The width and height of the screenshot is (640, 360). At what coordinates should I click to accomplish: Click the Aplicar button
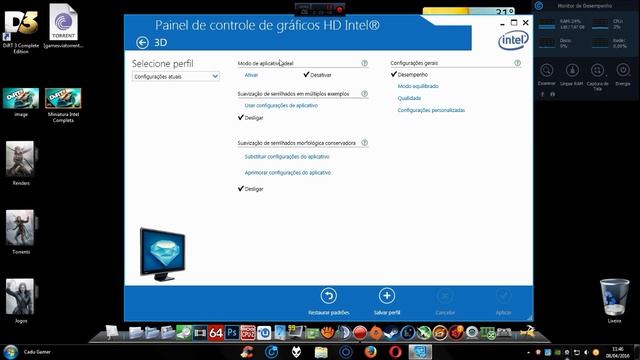click(x=503, y=302)
